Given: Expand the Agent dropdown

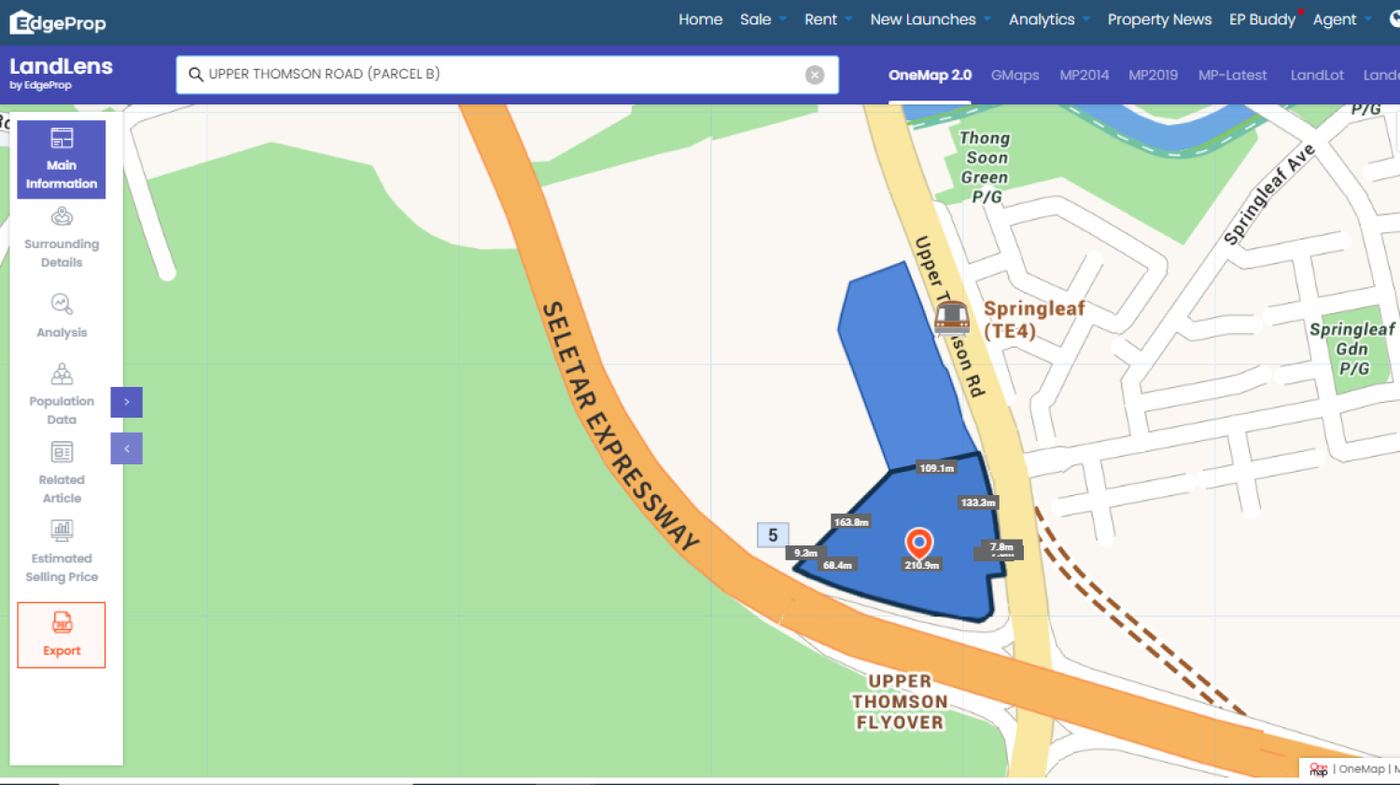Looking at the screenshot, I should coord(1342,19).
